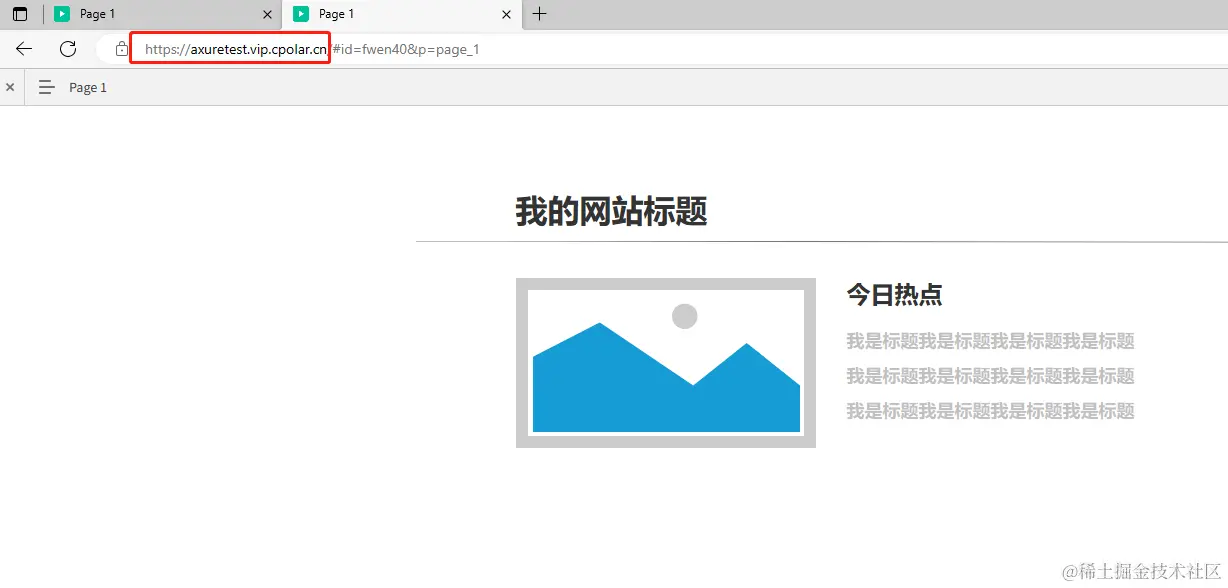Click the blue mountain placeholder image
The image size is (1228, 588).
pyautogui.click(x=666, y=363)
